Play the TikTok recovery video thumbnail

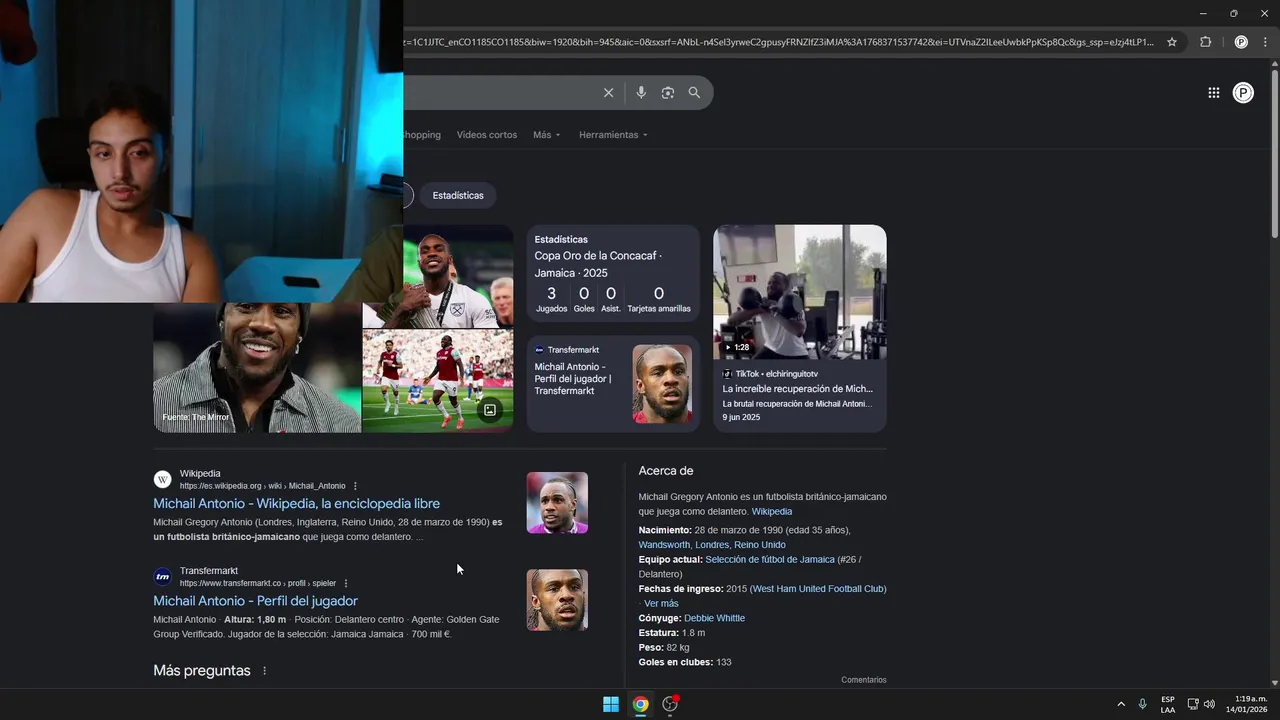coord(799,292)
